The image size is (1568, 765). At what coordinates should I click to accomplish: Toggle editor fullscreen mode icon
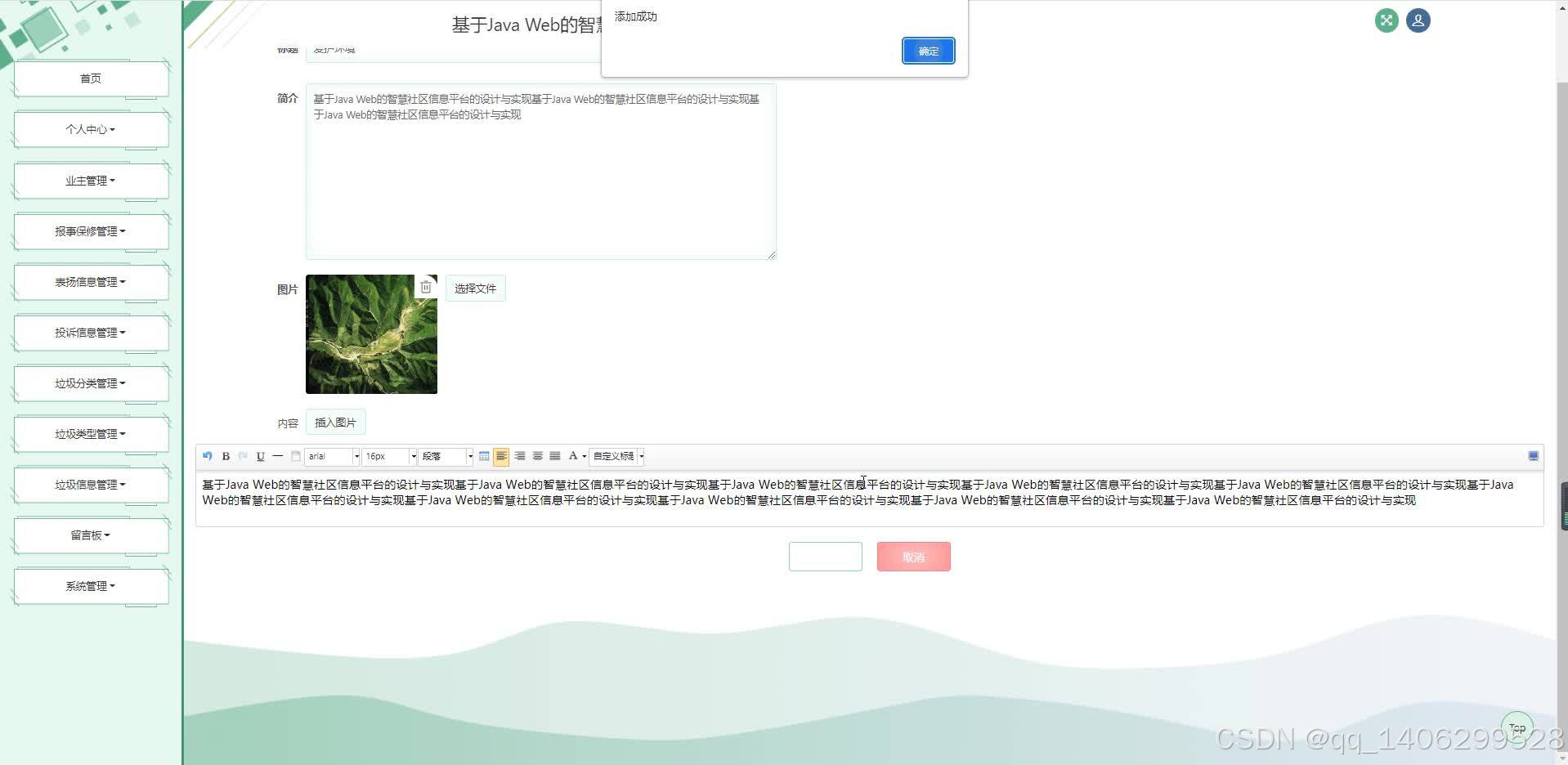coord(1534,456)
